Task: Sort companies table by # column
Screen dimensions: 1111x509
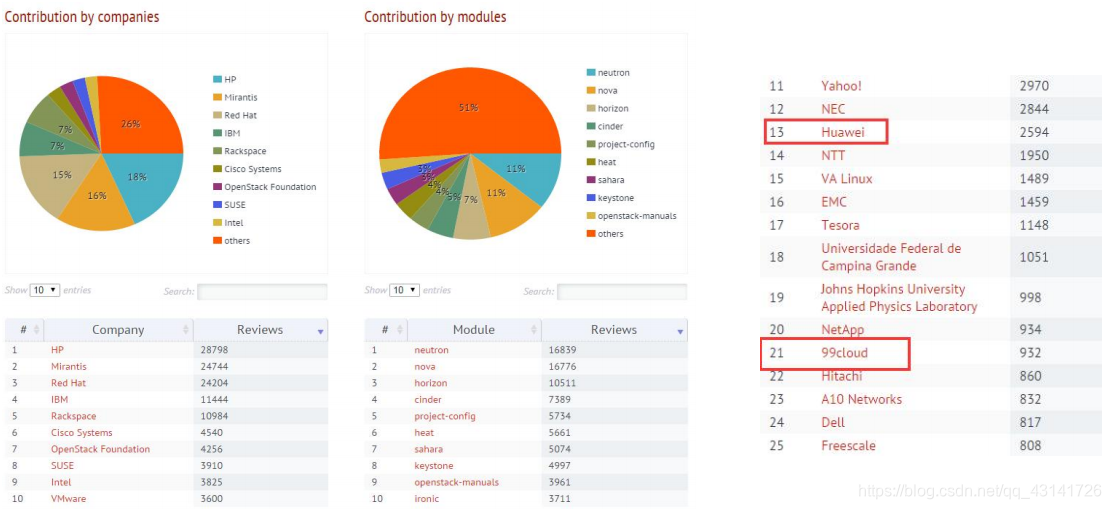Action: (24, 330)
